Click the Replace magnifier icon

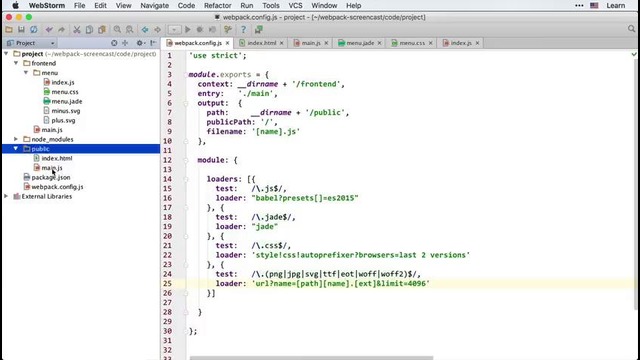129,29
